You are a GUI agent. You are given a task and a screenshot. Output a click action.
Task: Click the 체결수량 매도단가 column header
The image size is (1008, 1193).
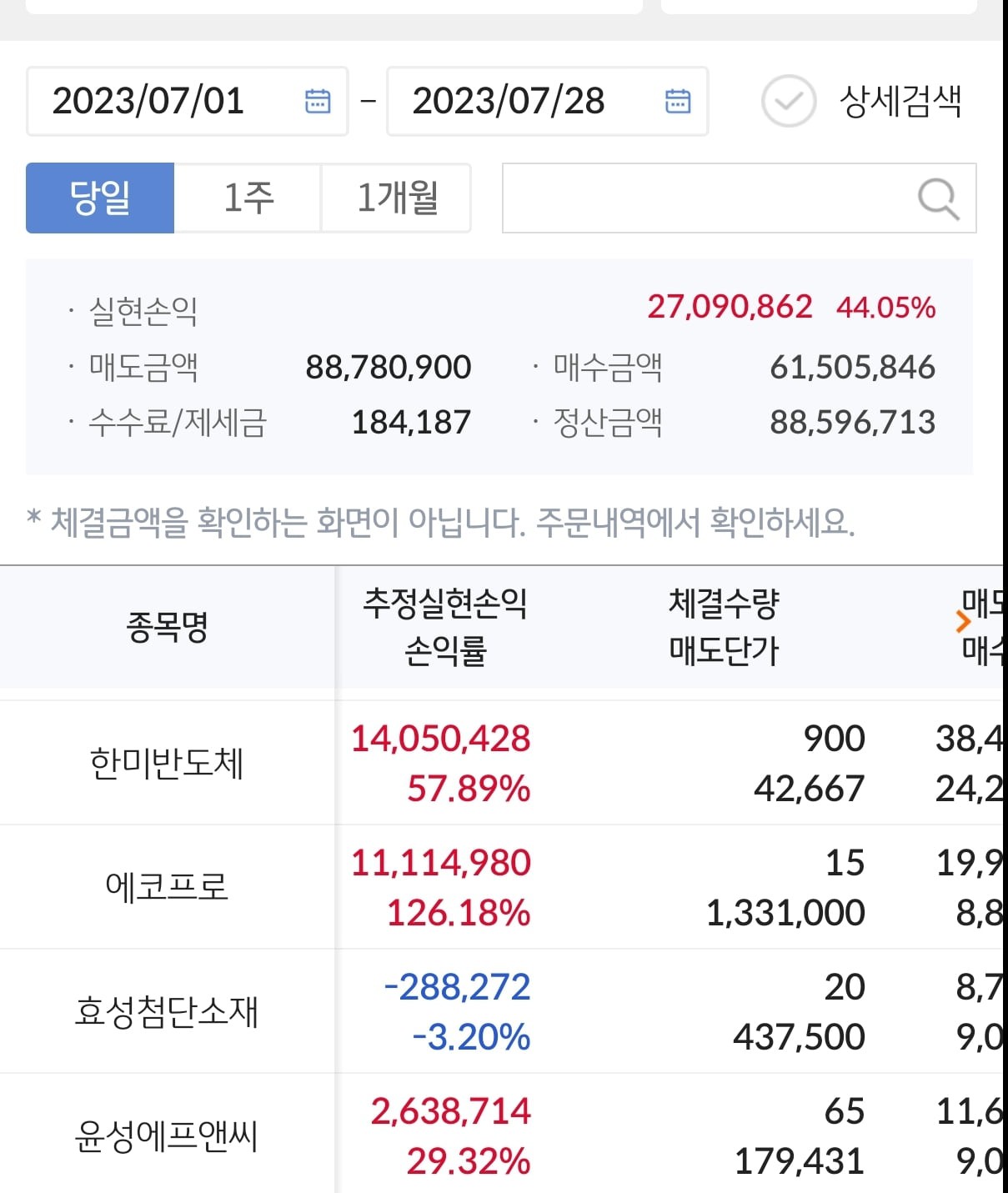coord(724,627)
